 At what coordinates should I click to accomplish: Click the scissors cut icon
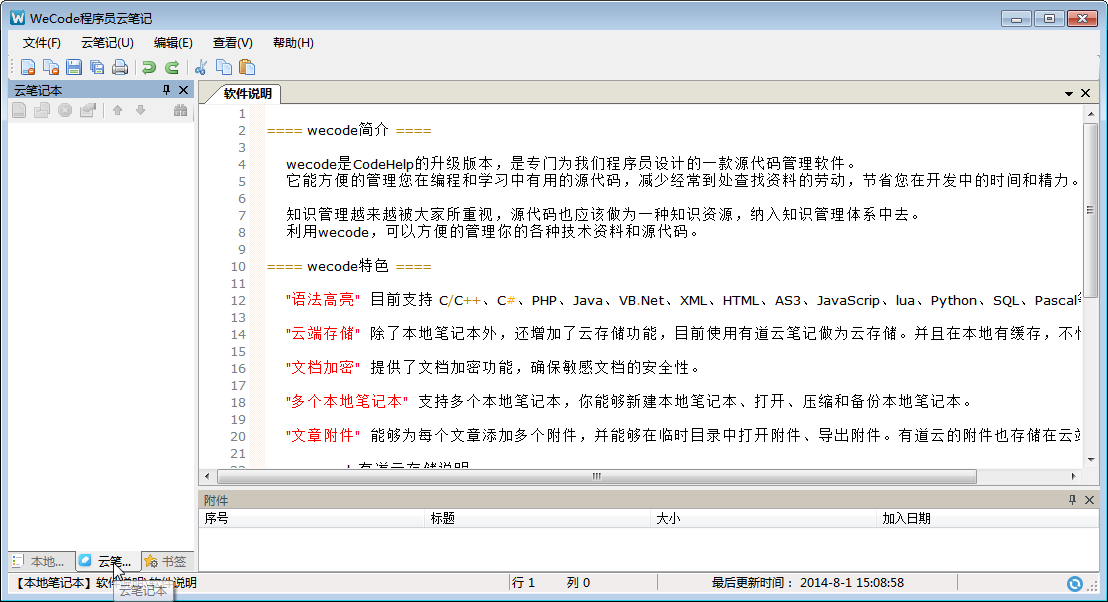pos(201,67)
